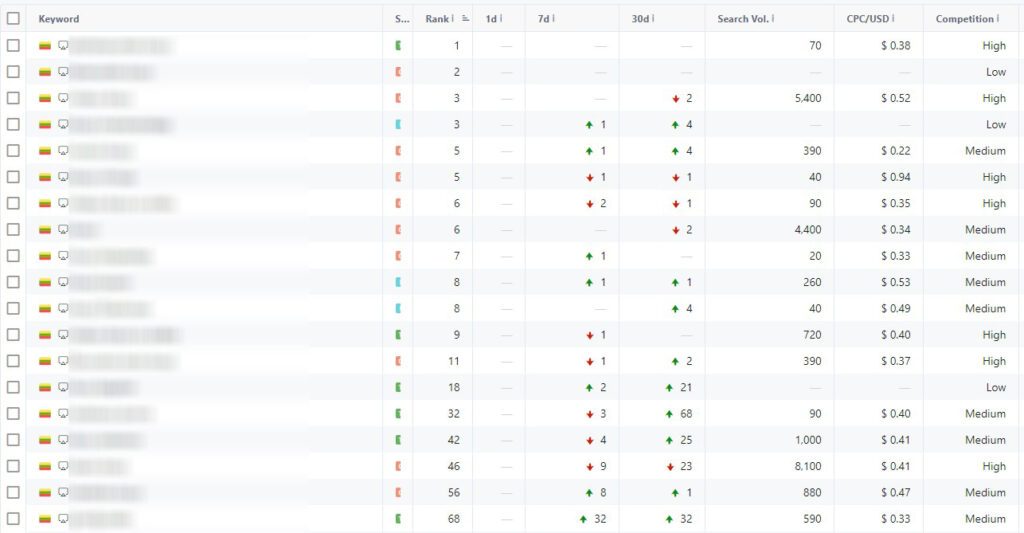Tick the checkbox for rank 46 row
Viewport: 1024px width, 533px height.
13,466
